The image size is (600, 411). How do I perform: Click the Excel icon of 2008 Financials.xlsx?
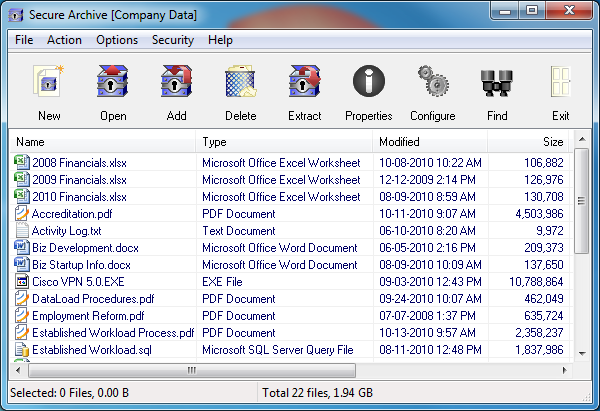[x=22, y=162]
